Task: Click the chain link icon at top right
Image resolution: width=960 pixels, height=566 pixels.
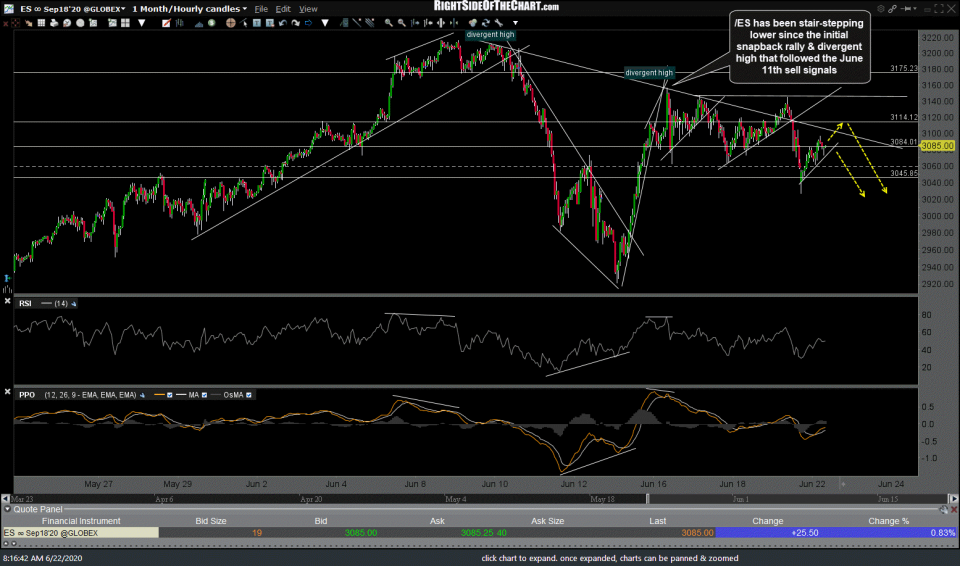Action: click(892, 9)
